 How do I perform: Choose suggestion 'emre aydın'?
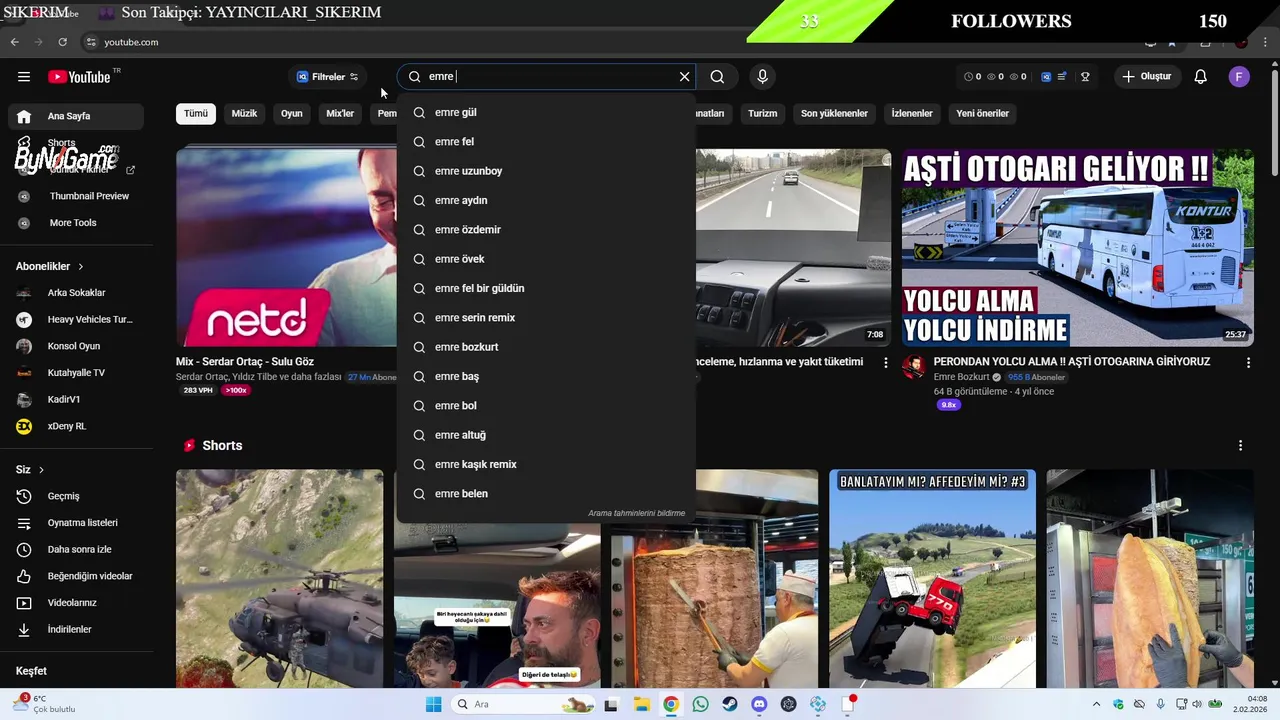point(546,200)
